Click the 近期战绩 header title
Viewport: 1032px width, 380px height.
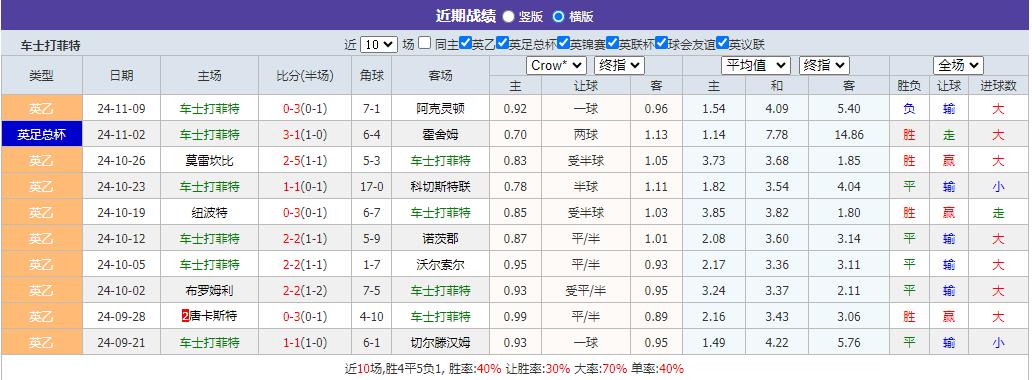tap(465, 16)
